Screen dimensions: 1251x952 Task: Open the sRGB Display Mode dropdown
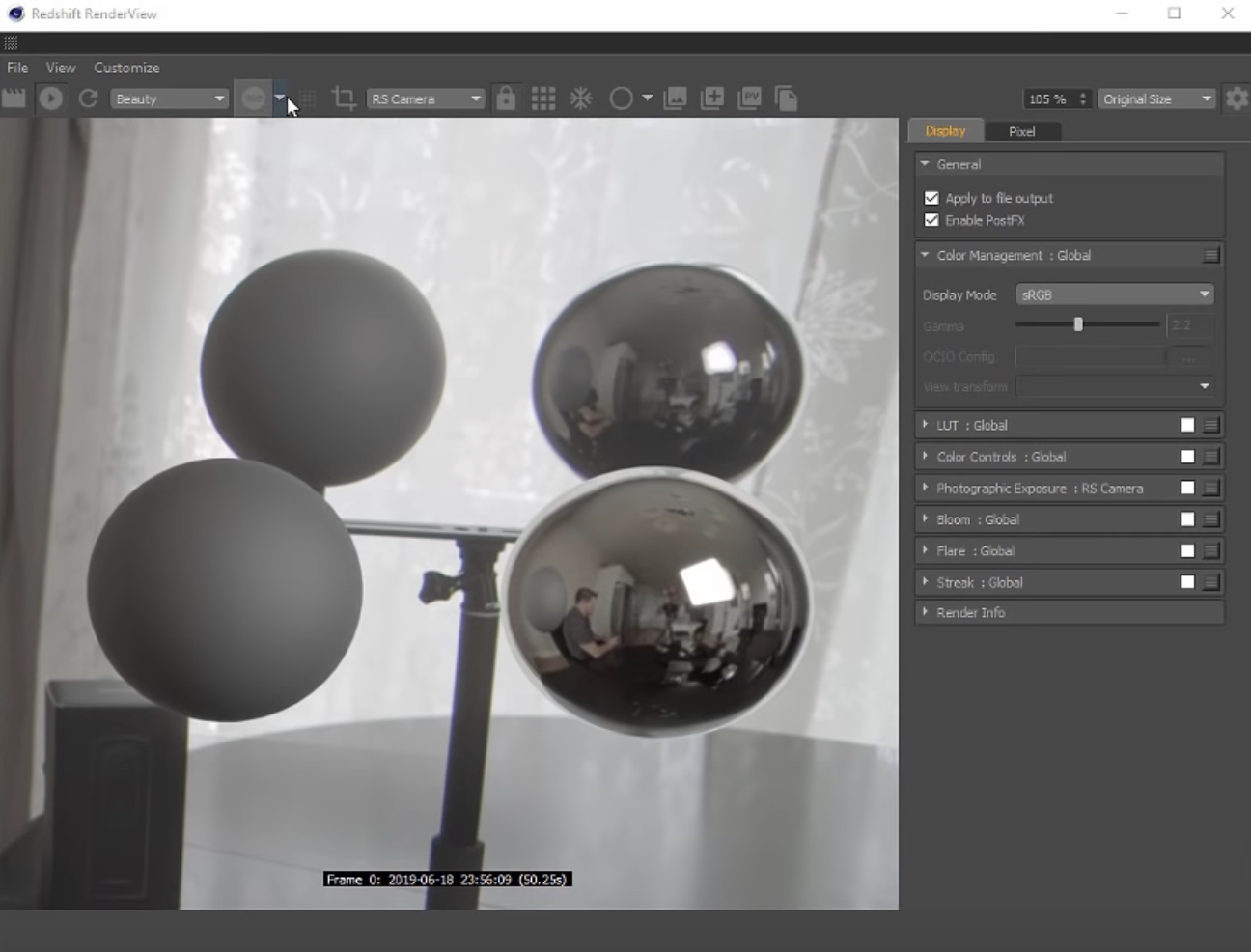1114,294
